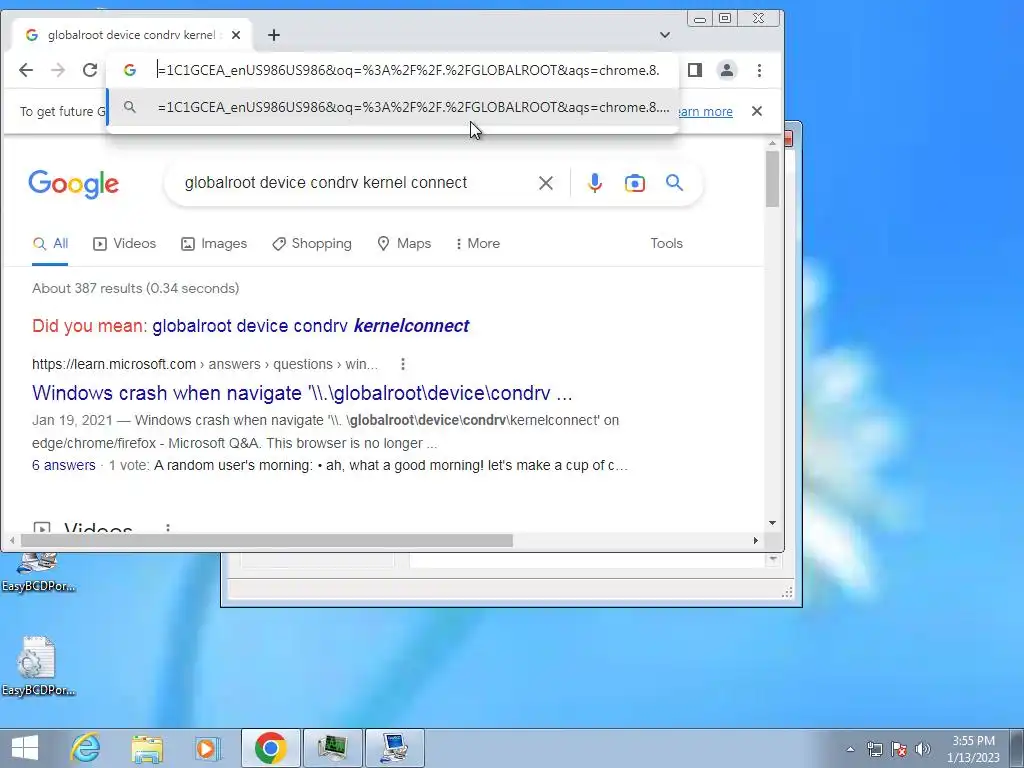Click the network tray icon
1024x768 pixels.
point(874,749)
